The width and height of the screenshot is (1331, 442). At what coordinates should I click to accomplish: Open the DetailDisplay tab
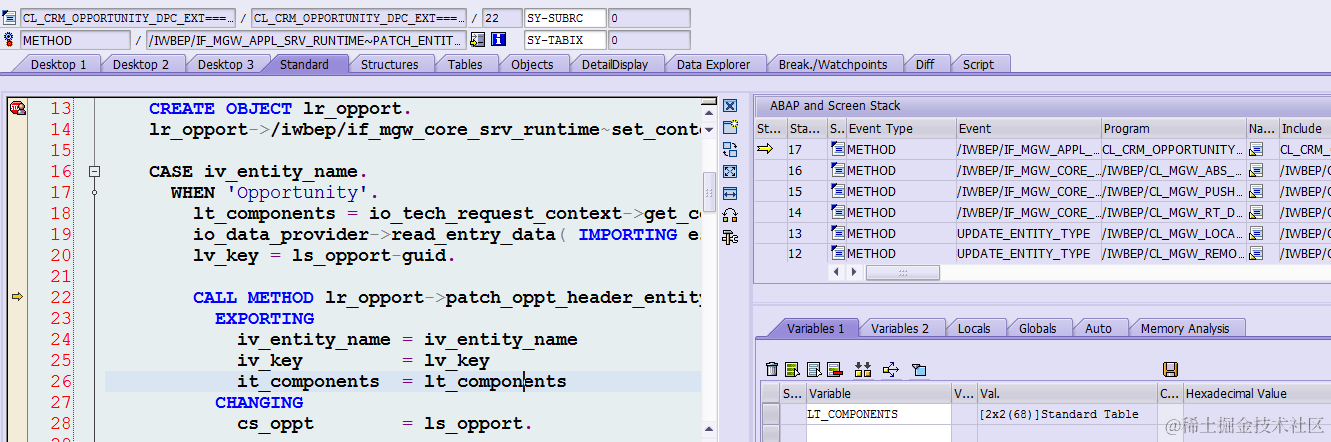click(x=615, y=64)
